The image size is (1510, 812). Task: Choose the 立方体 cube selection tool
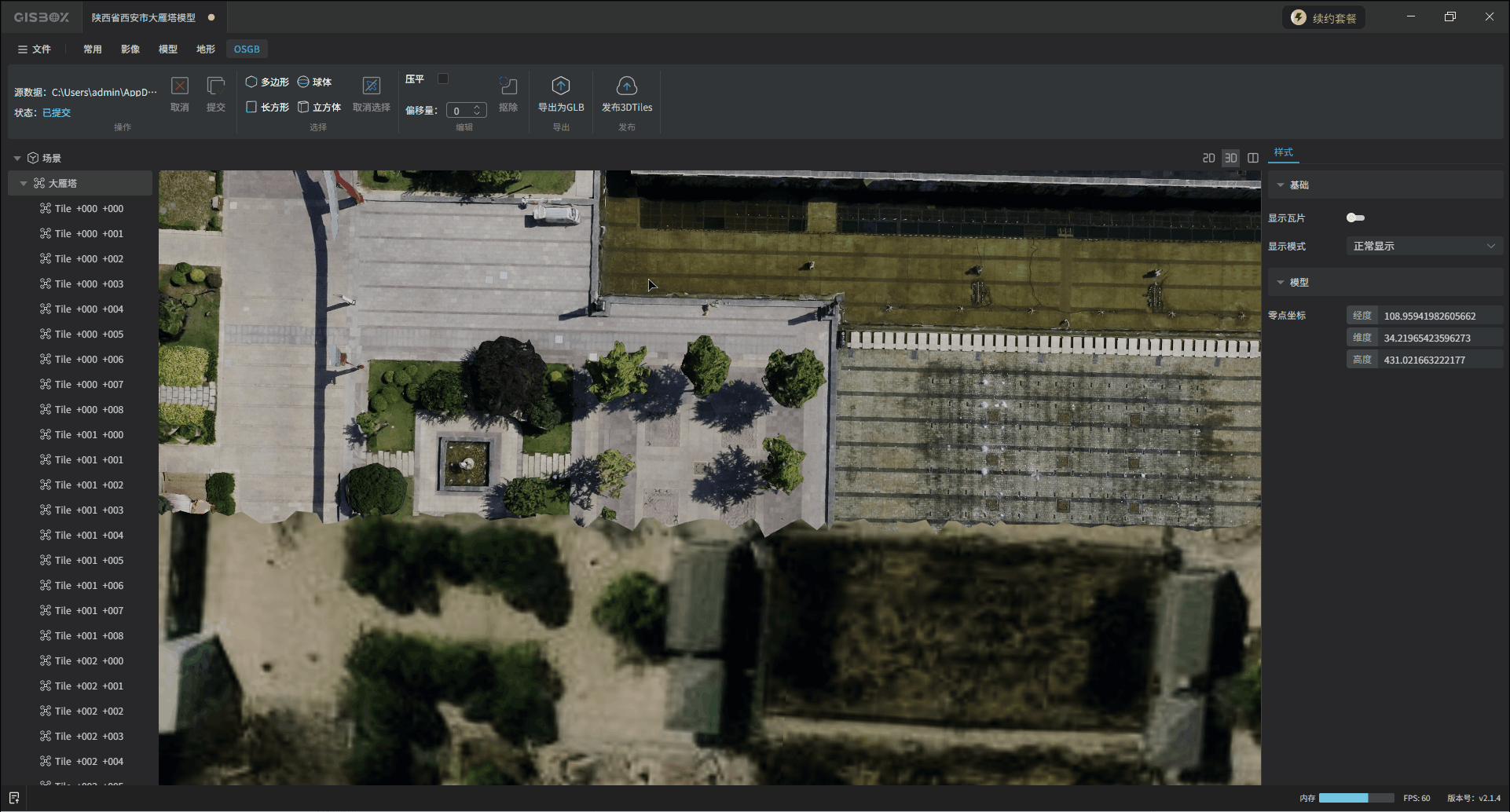pyautogui.click(x=319, y=108)
